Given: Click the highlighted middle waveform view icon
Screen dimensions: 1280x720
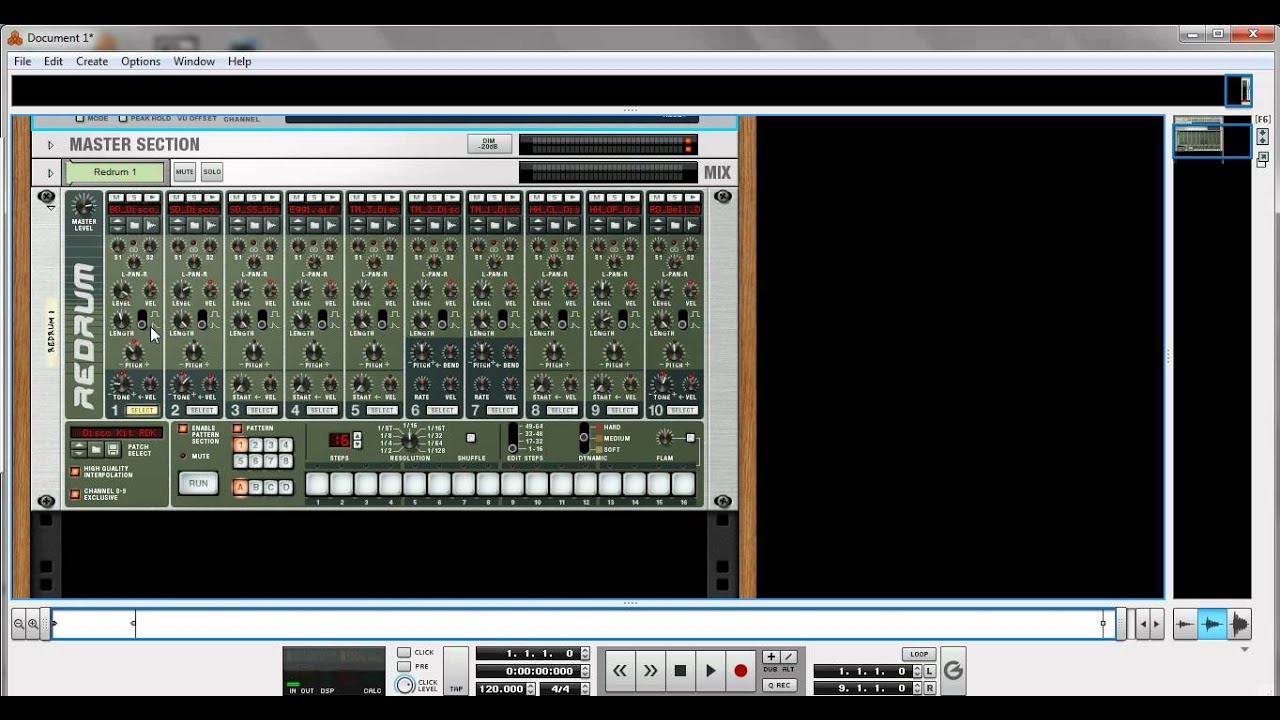Looking at the screenshot, I should [1212, 624].
